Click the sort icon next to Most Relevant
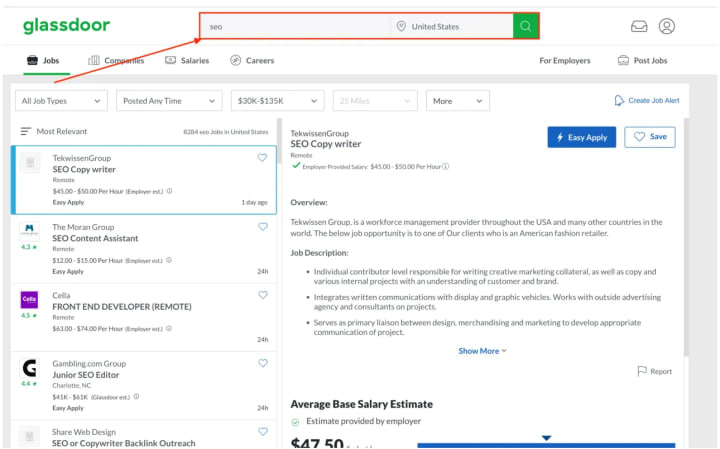 (26, 131)
